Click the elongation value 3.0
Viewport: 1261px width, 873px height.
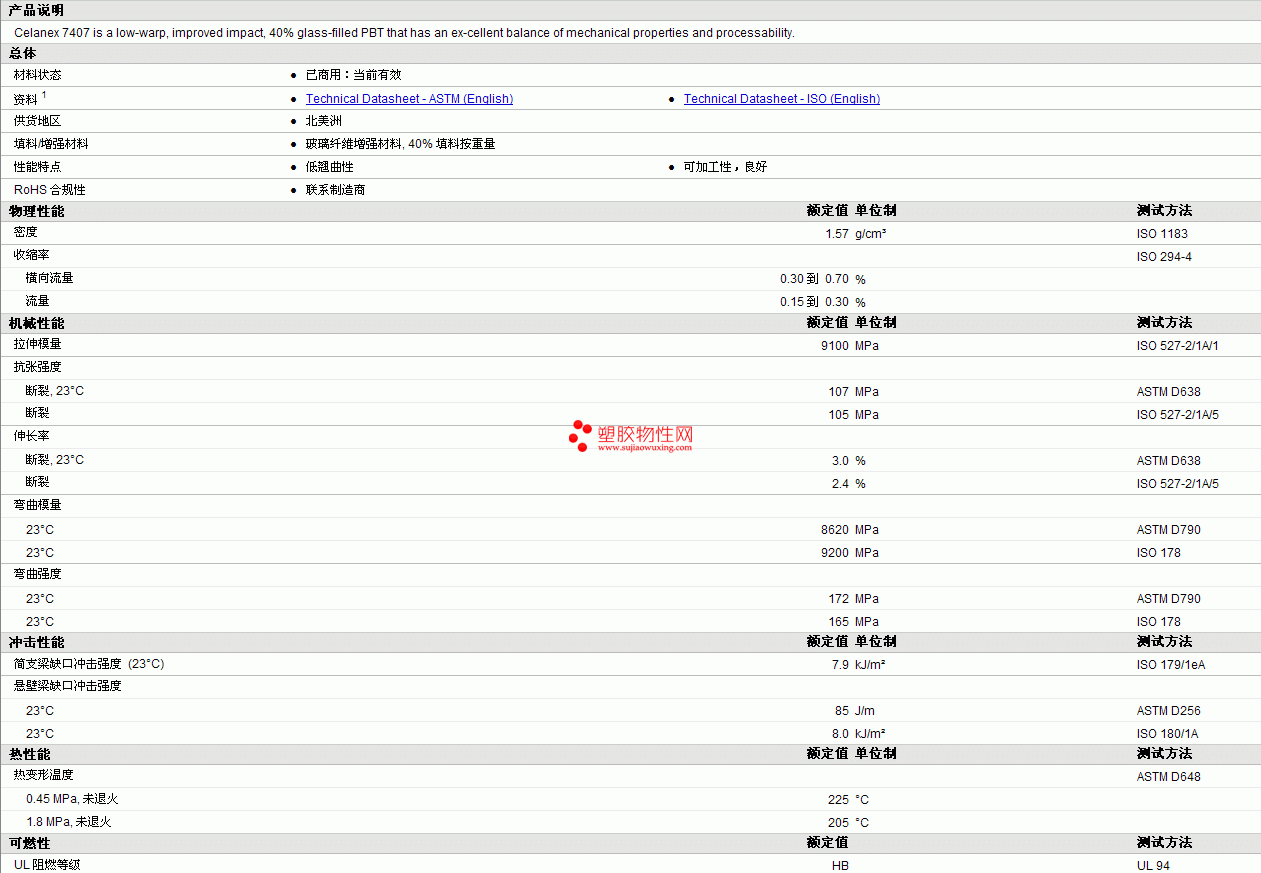(x=840, y=461)
